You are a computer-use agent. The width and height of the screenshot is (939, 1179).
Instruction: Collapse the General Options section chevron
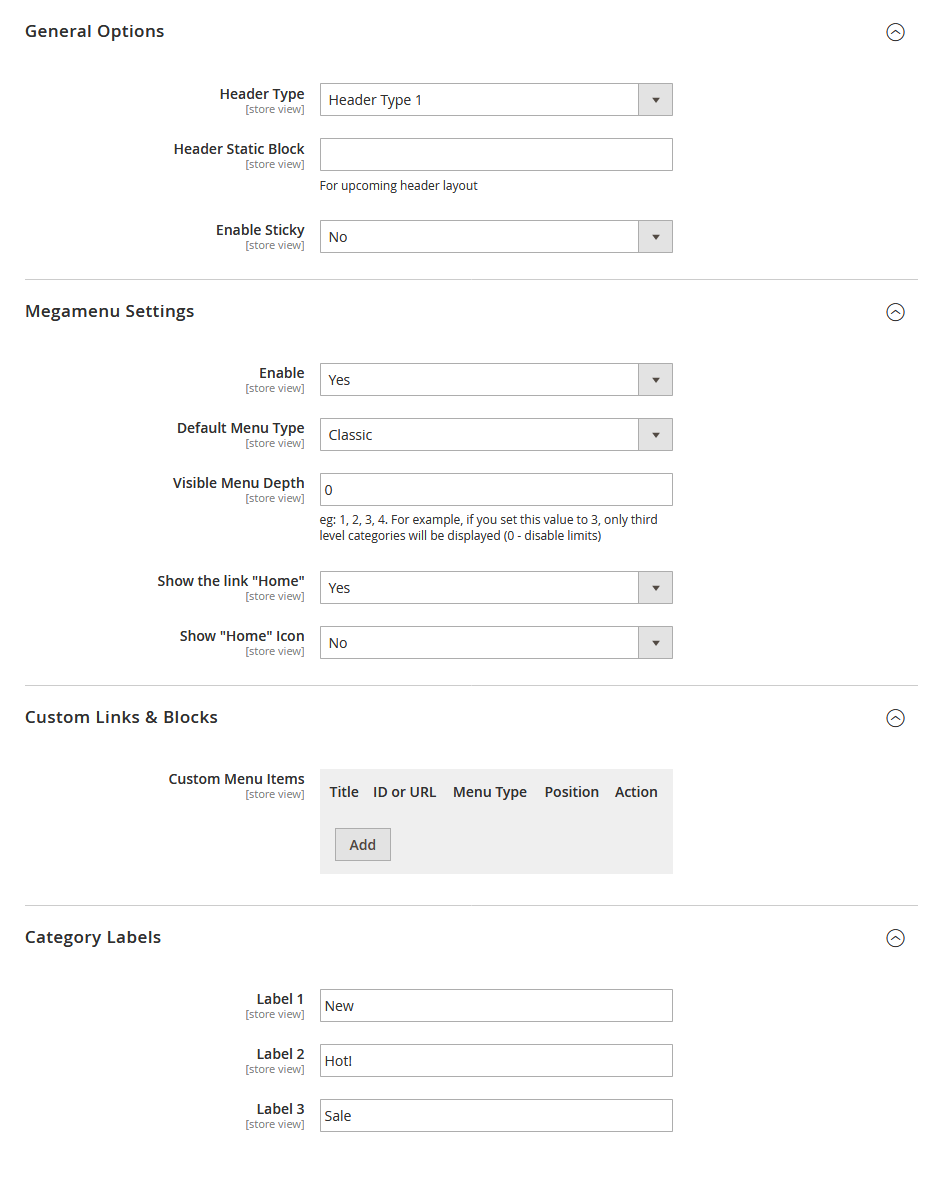pos(895,31)
